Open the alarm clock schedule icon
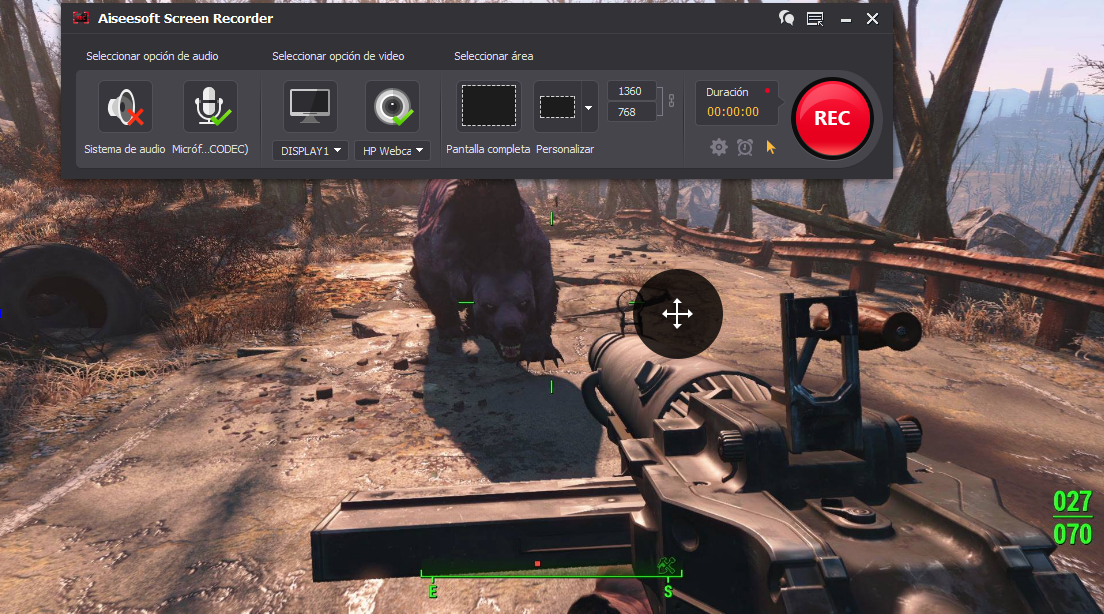This screenshot has height=614, width=1104. point(745,147)
